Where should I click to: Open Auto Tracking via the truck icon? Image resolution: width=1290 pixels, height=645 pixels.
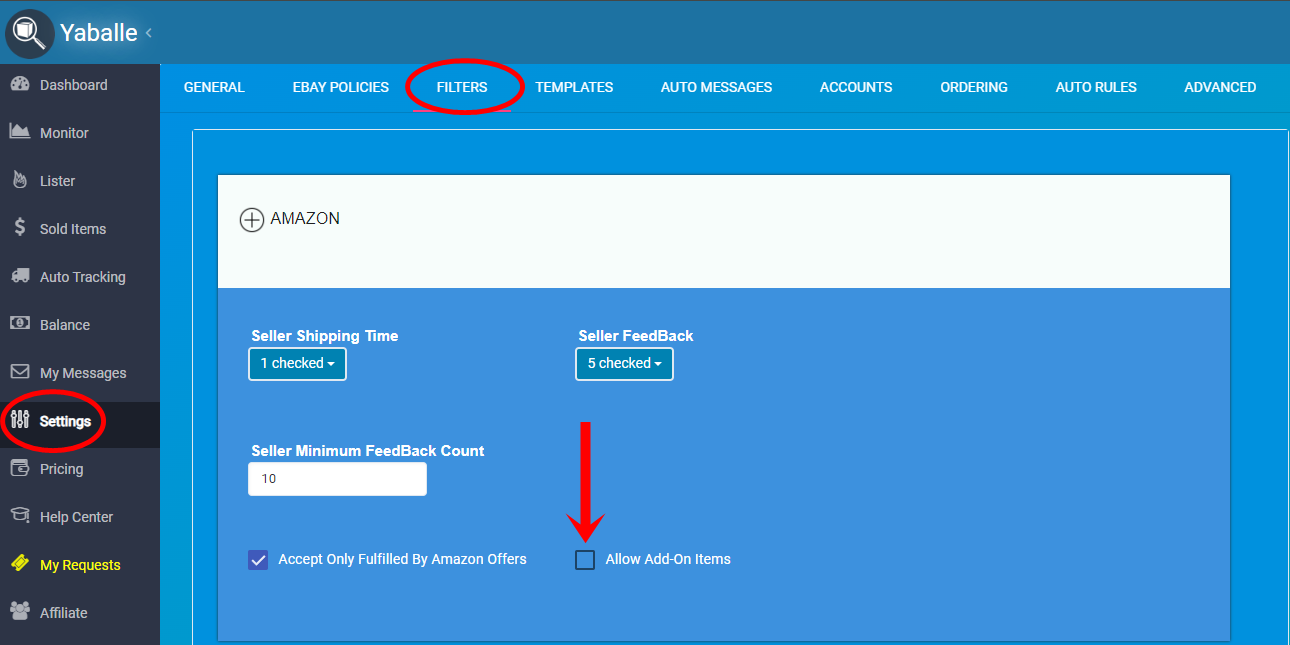click(20, 276)
